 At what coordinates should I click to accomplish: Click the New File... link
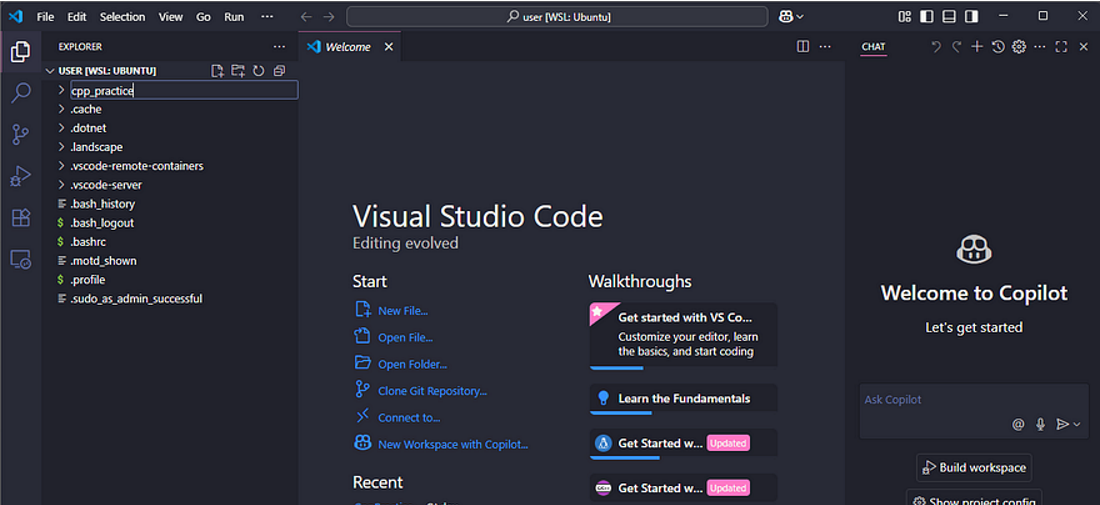point(403,311)
